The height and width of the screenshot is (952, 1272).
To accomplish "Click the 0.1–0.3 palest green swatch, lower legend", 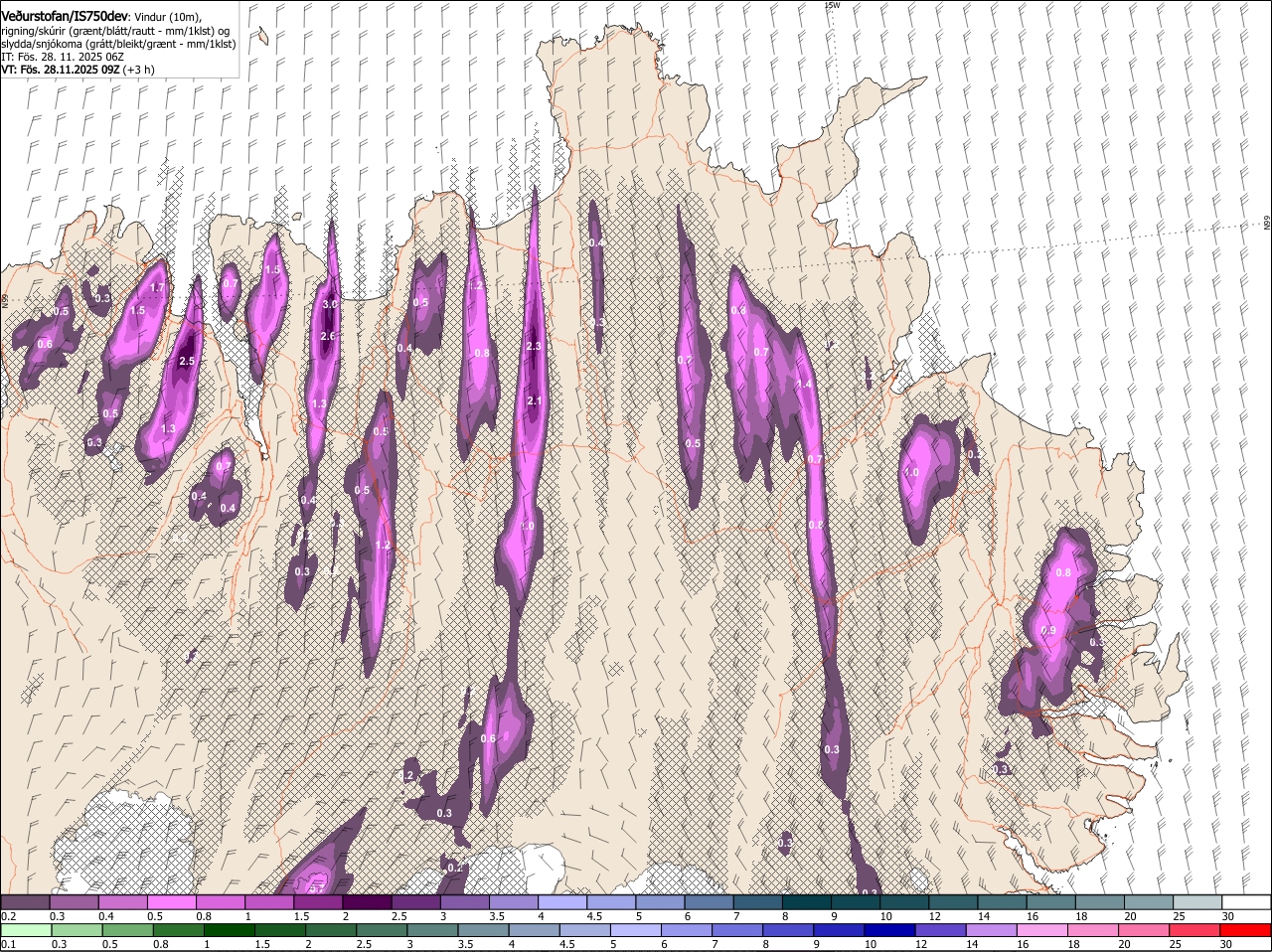I will click(x=27, y=930).
